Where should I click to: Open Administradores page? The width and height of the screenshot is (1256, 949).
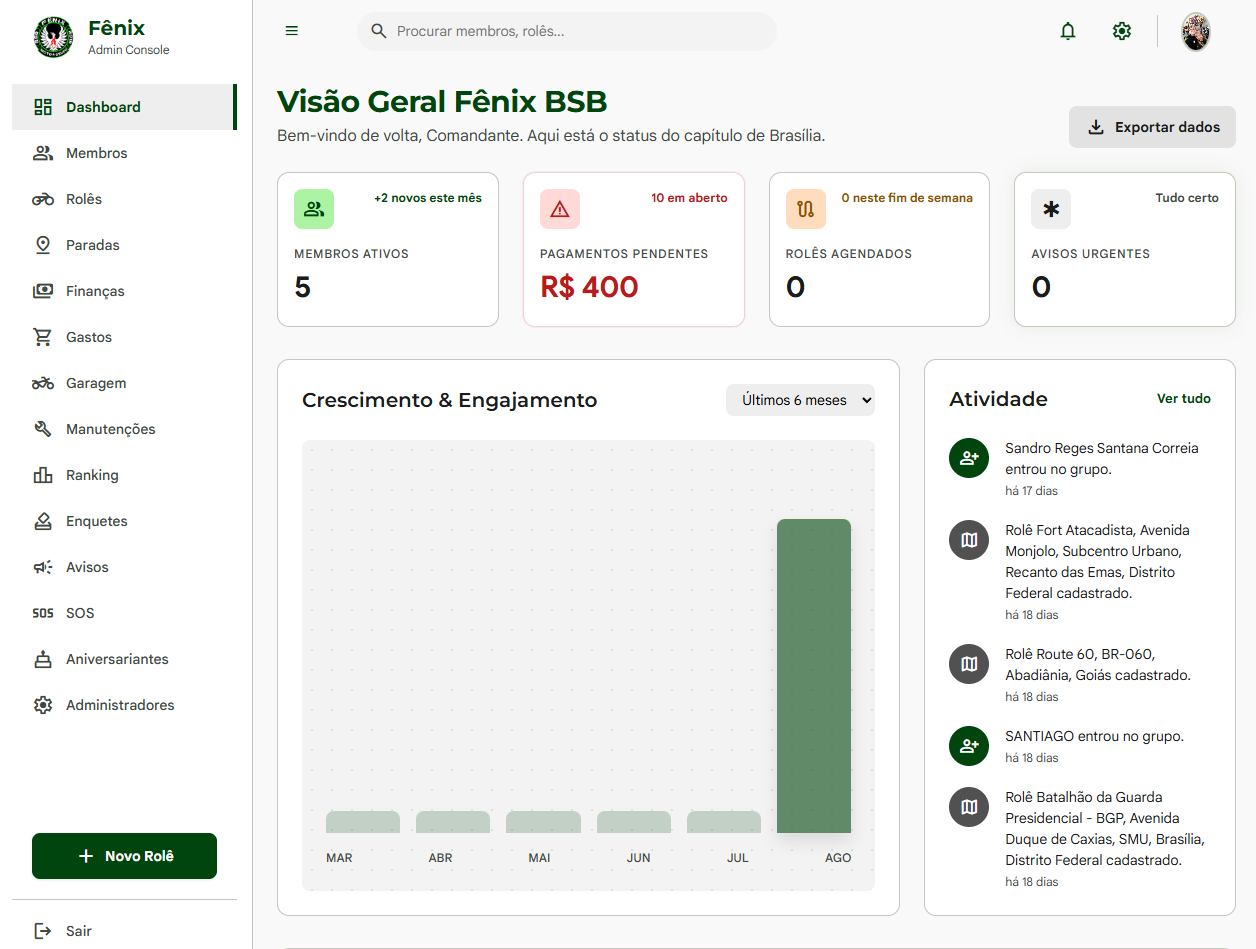124,705
